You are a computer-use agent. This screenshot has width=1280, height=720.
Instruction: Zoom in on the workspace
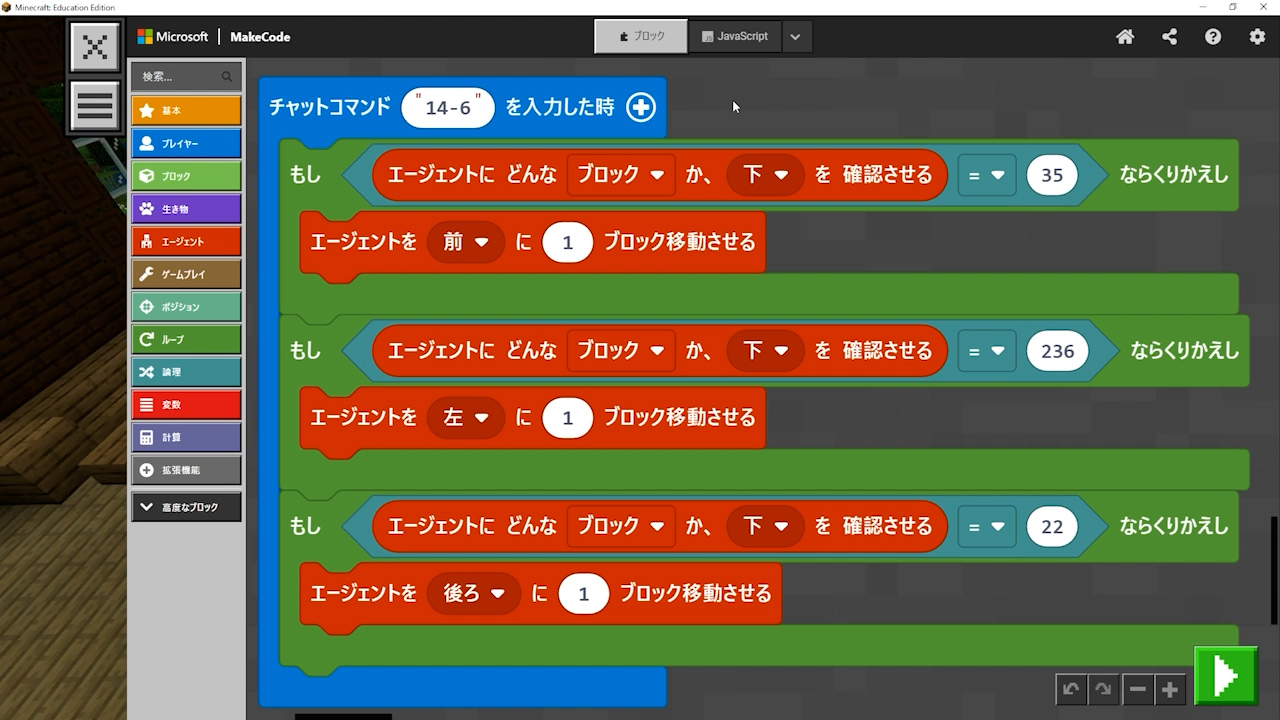1170,689
